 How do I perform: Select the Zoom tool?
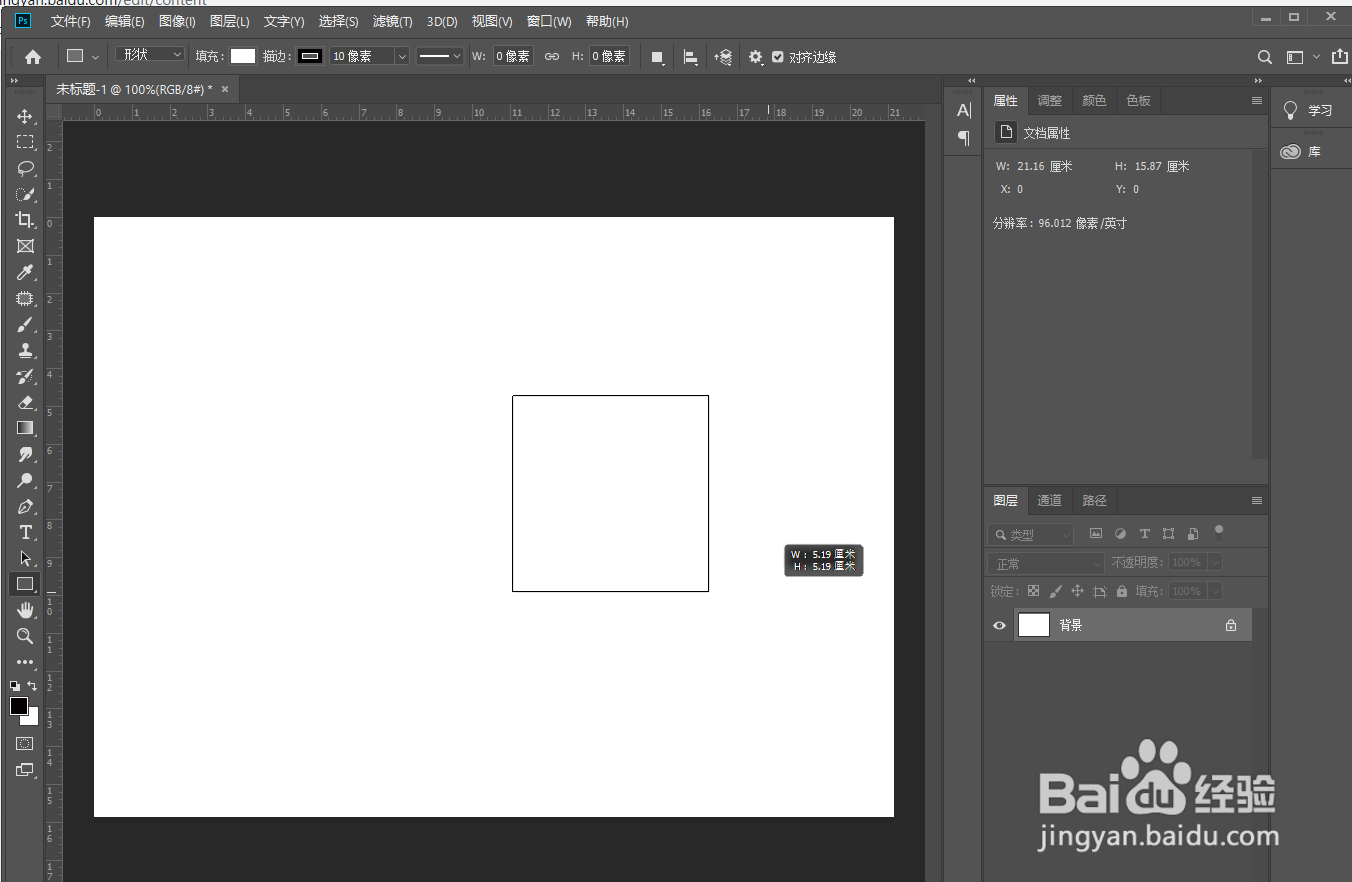click(x=25, y=636)
